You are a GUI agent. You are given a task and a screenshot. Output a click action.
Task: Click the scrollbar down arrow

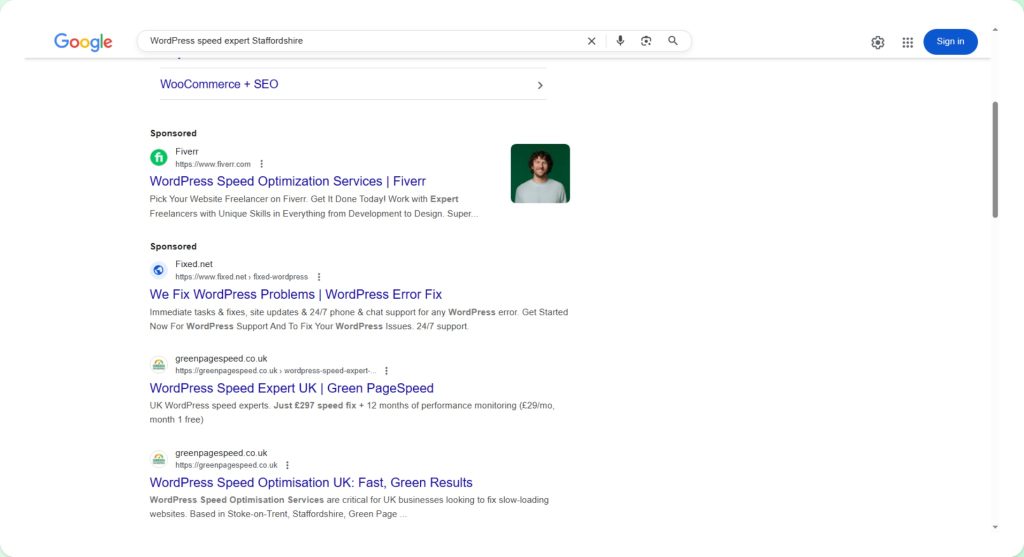[x=995, y=527]
